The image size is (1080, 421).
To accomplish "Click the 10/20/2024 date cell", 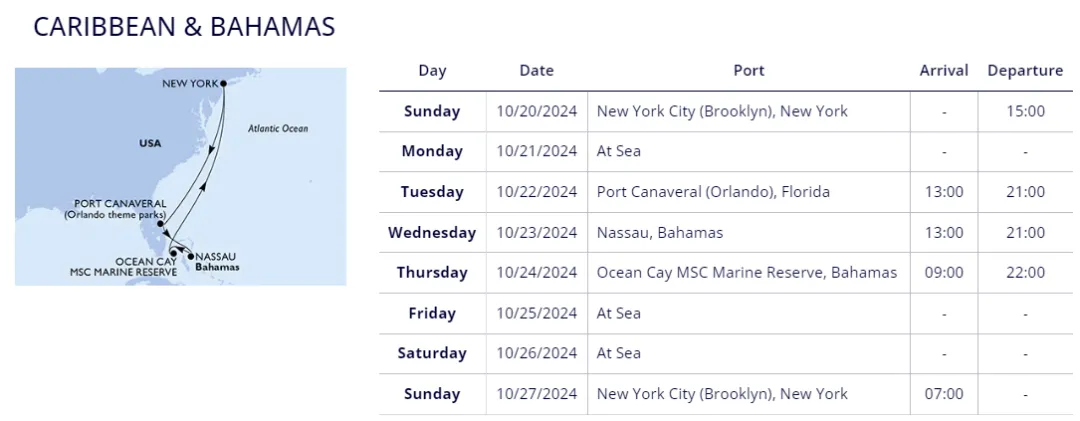I will coord(537,111).
